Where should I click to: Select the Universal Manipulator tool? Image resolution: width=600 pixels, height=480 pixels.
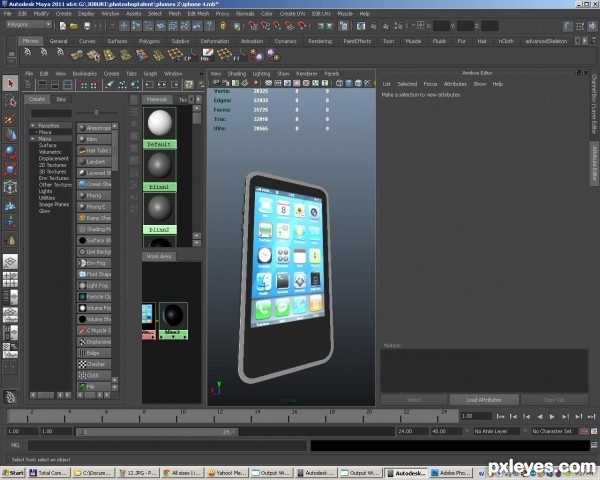[10, 187]
